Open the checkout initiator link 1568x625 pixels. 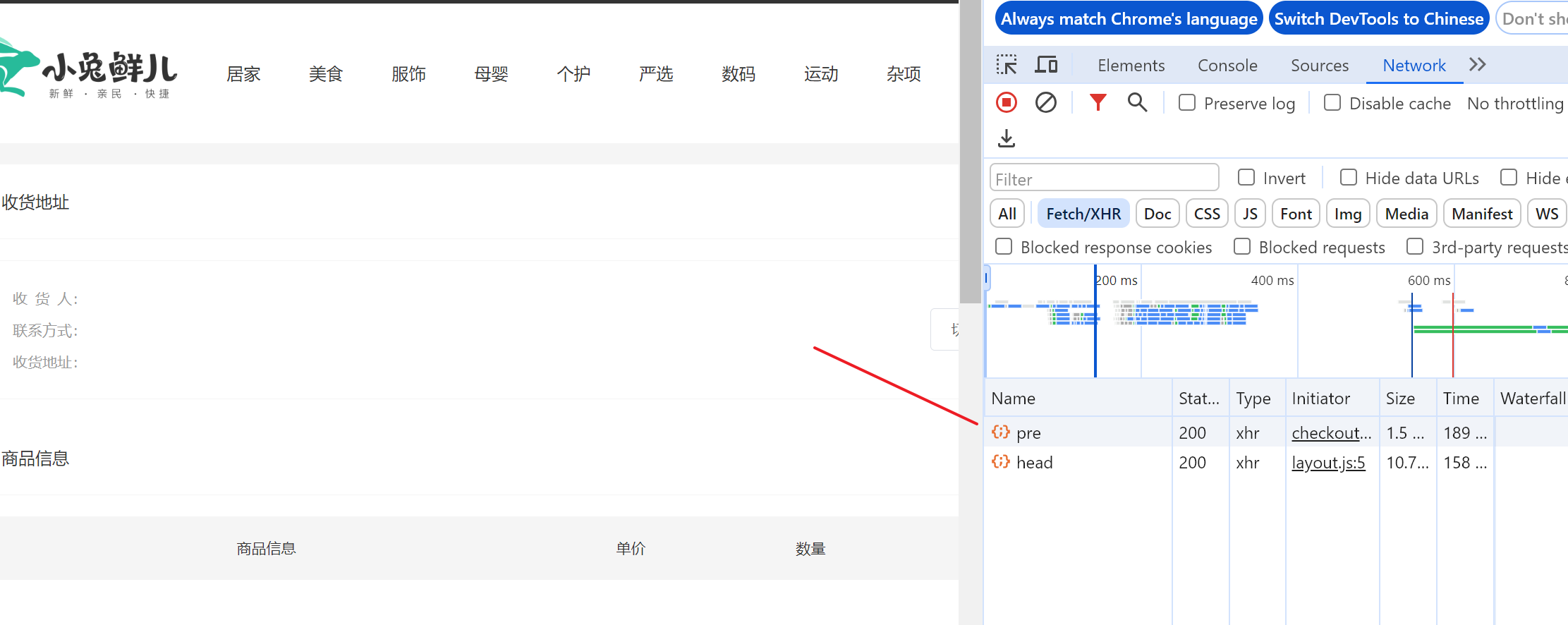pos(1331,432)
